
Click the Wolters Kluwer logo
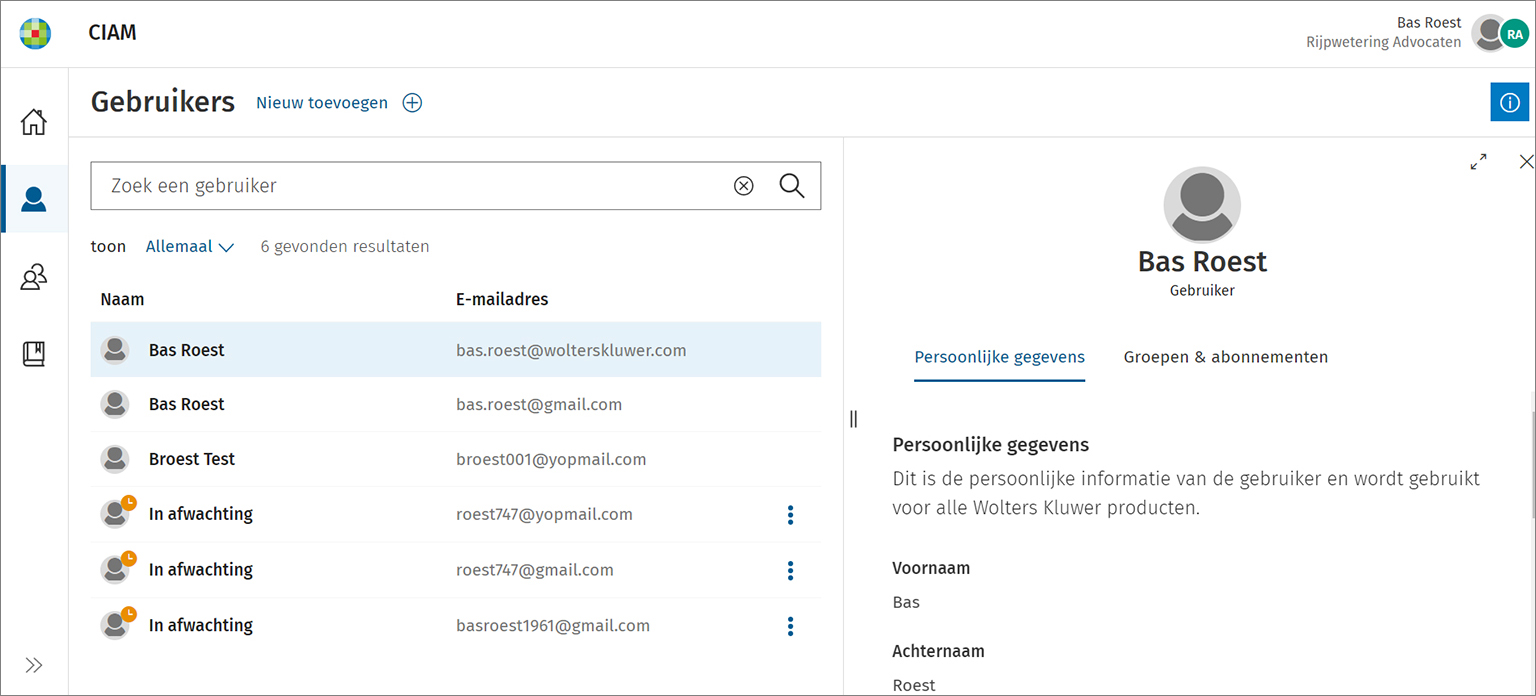pos(35,33)
